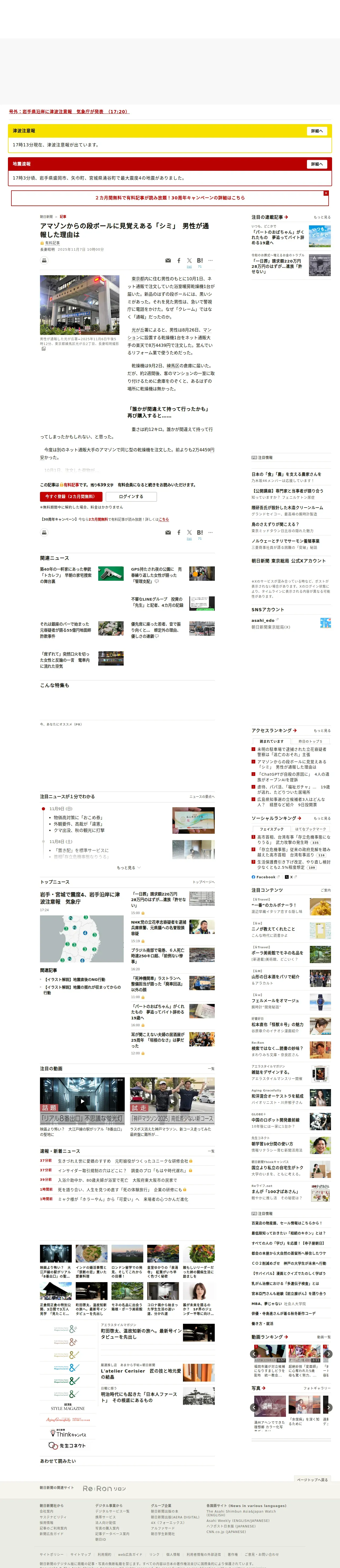
Task: Share article by email using top envelope icon
Action: tap(168, 260)
